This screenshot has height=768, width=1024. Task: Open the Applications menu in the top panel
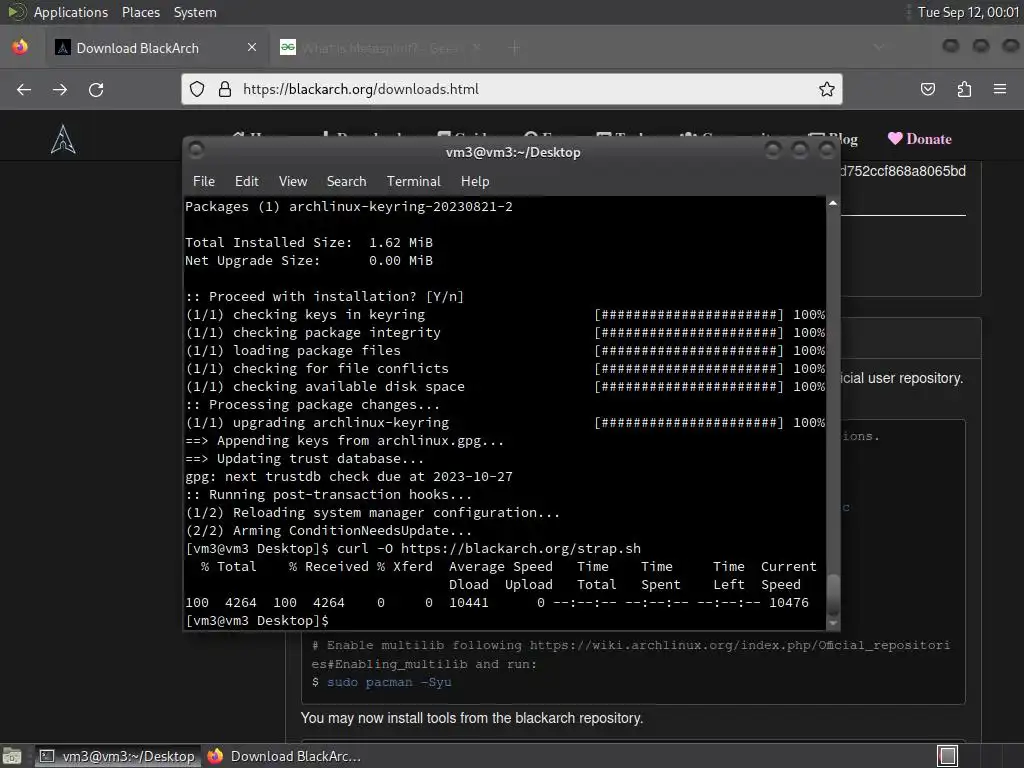click(x=71, y=12)
